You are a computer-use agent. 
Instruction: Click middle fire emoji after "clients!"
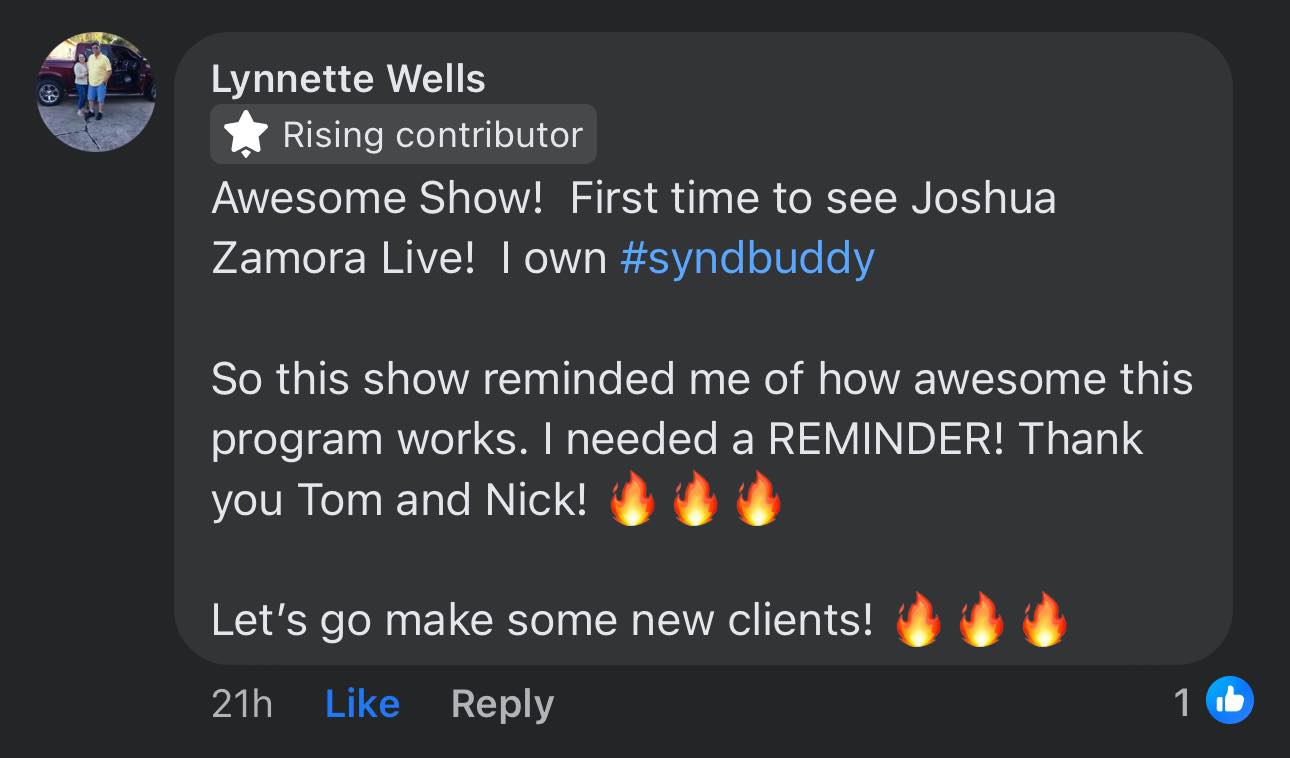coord(981,620)
